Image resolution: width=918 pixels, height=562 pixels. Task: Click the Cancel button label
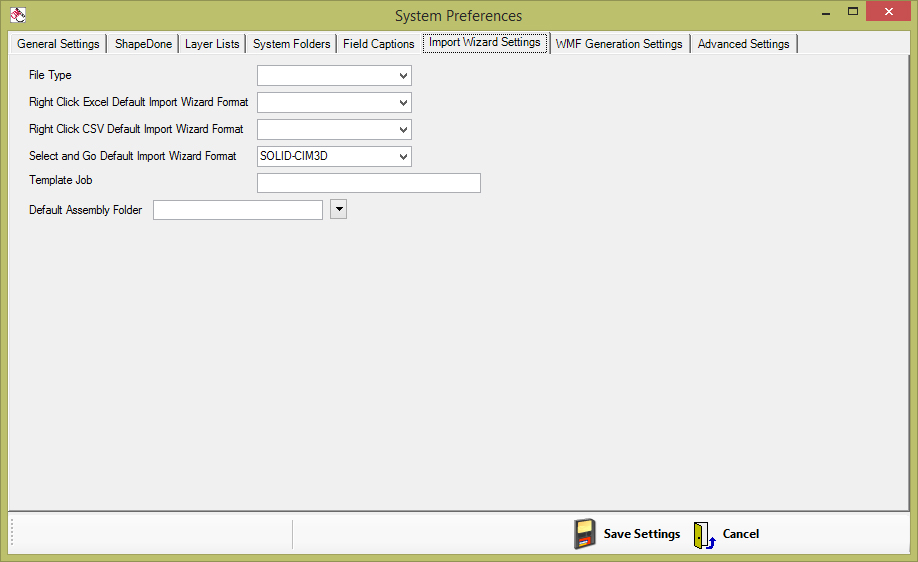[741, 534]
